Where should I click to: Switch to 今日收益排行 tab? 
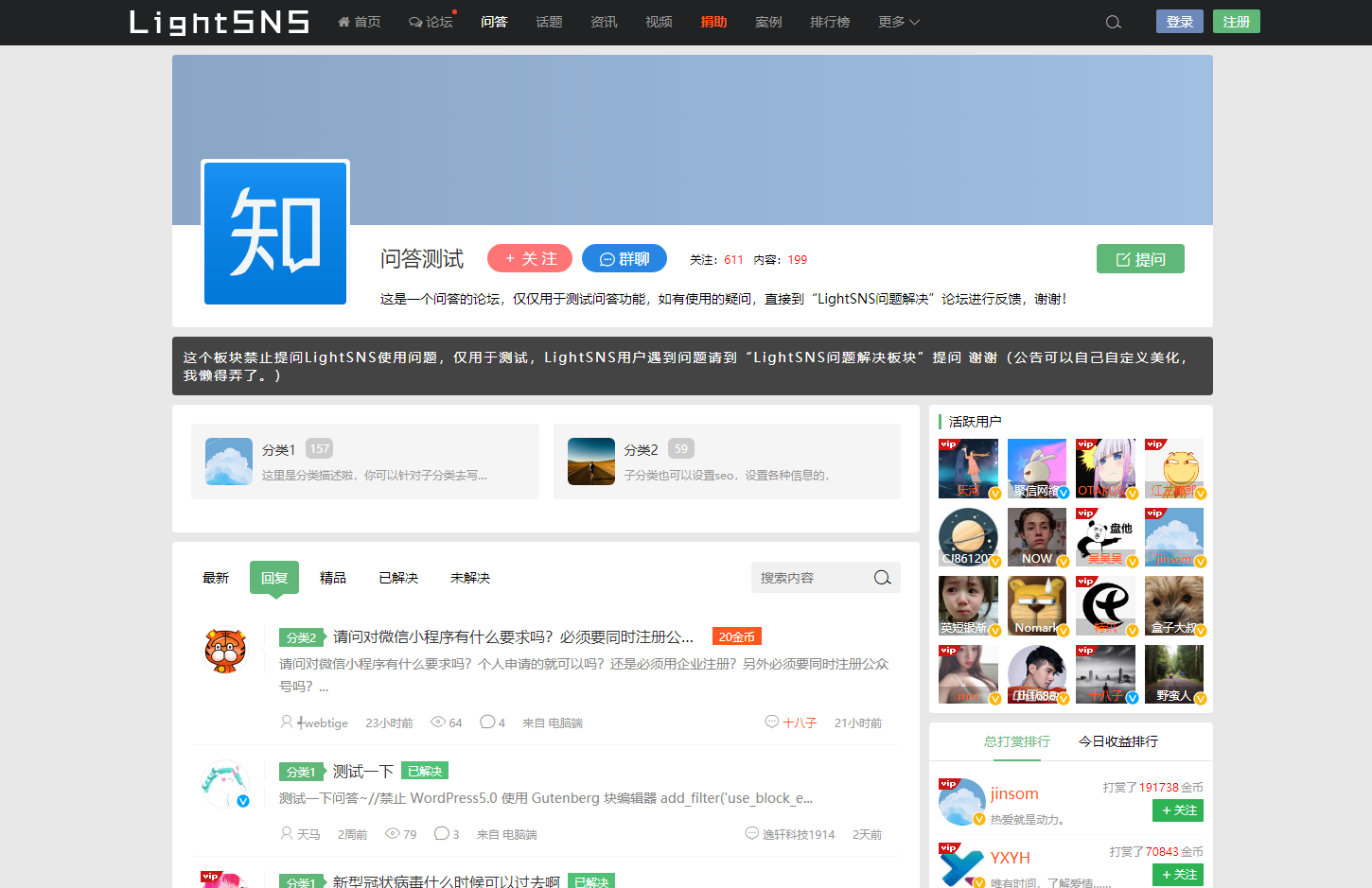[x=1118, y=741]
